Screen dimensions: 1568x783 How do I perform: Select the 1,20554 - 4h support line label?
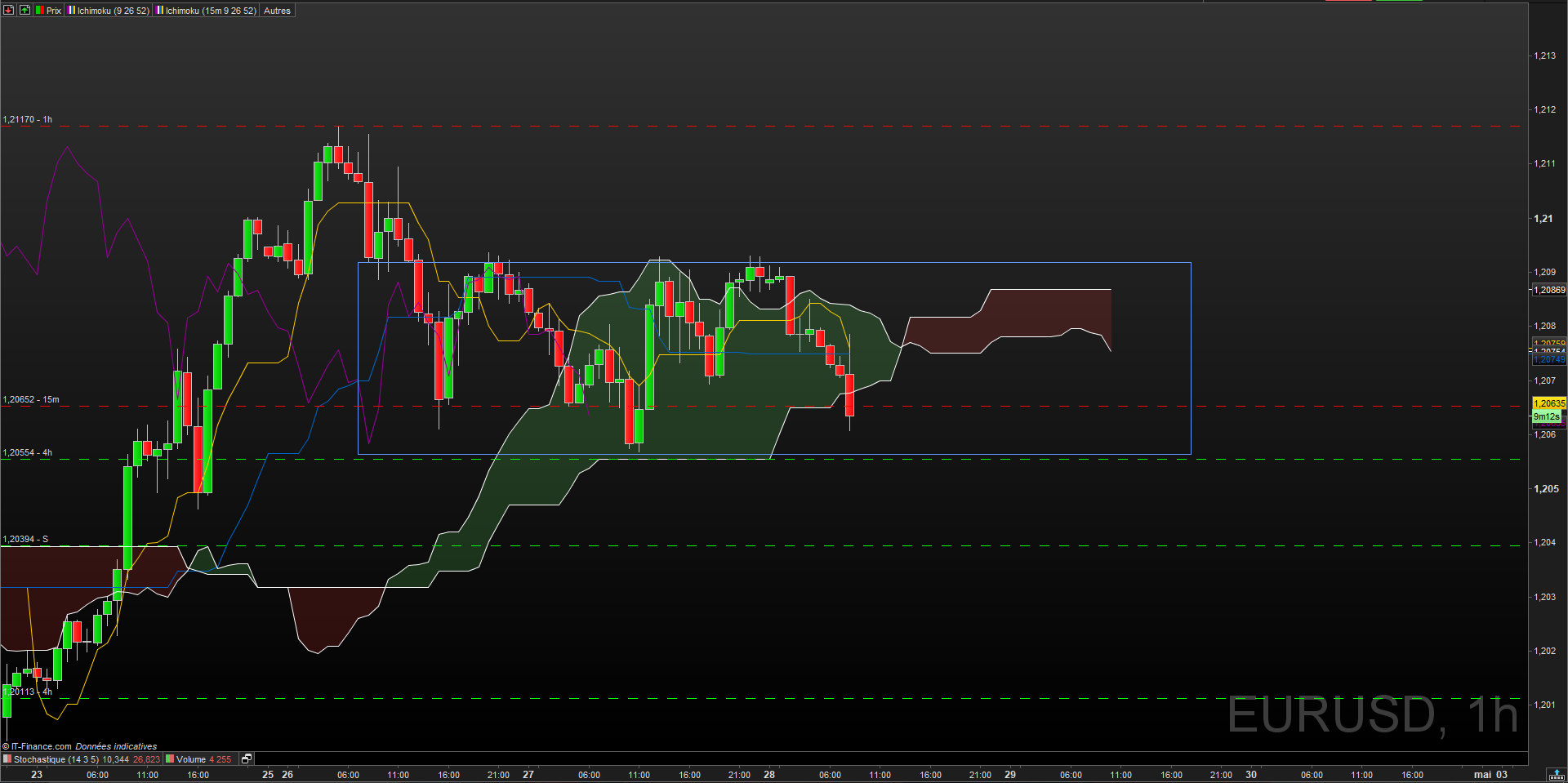pyautogui.click(x=28, y=452)
